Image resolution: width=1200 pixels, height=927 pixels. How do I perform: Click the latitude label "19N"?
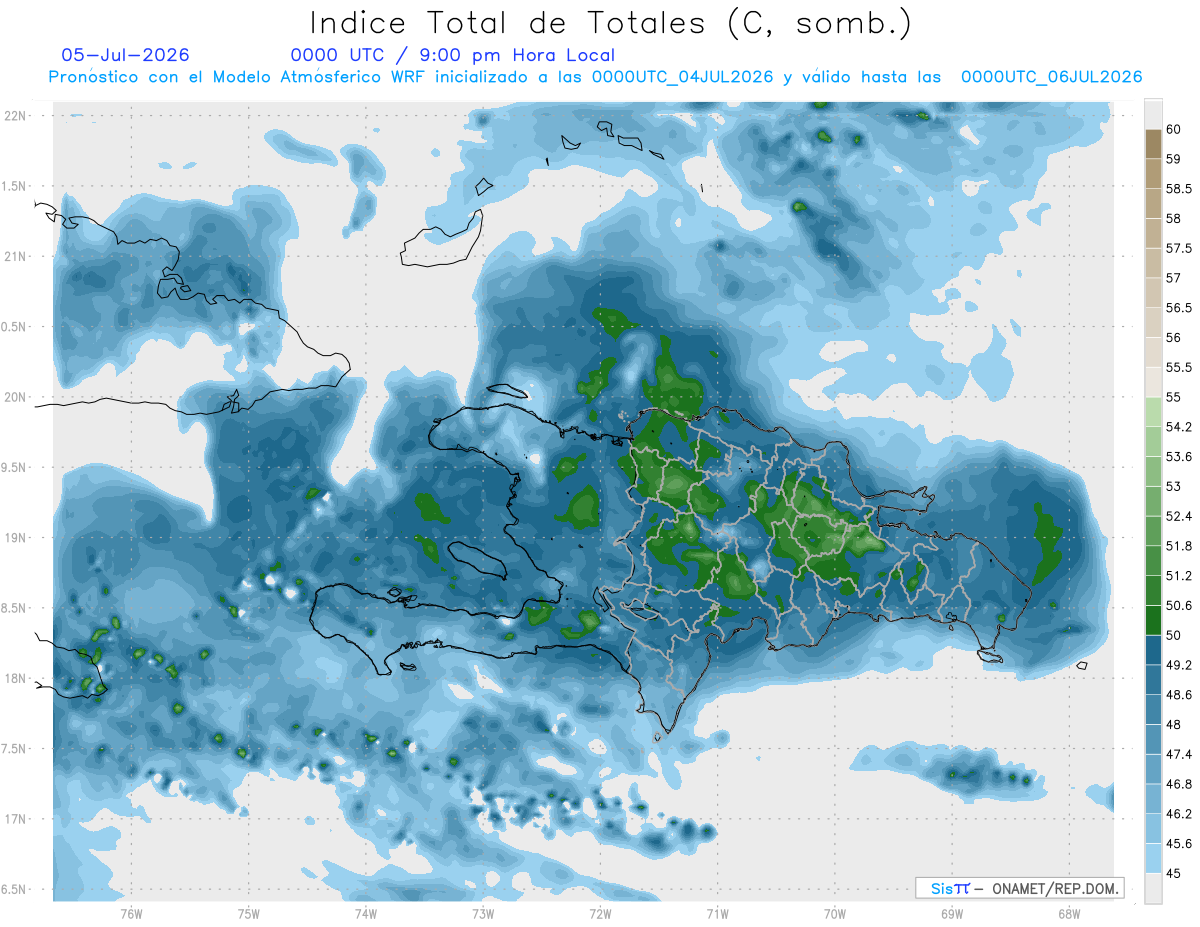coord(15,538)
